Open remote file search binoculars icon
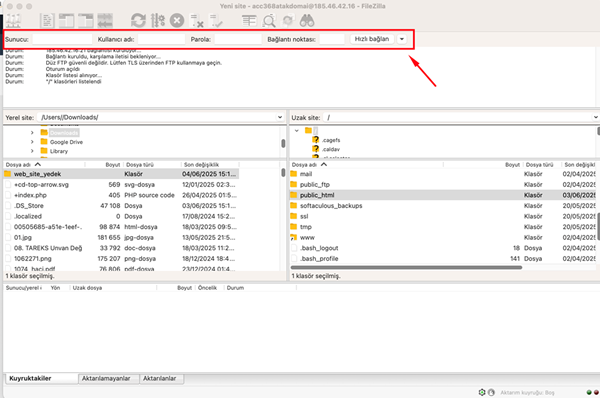 click(x=307, y=20)
